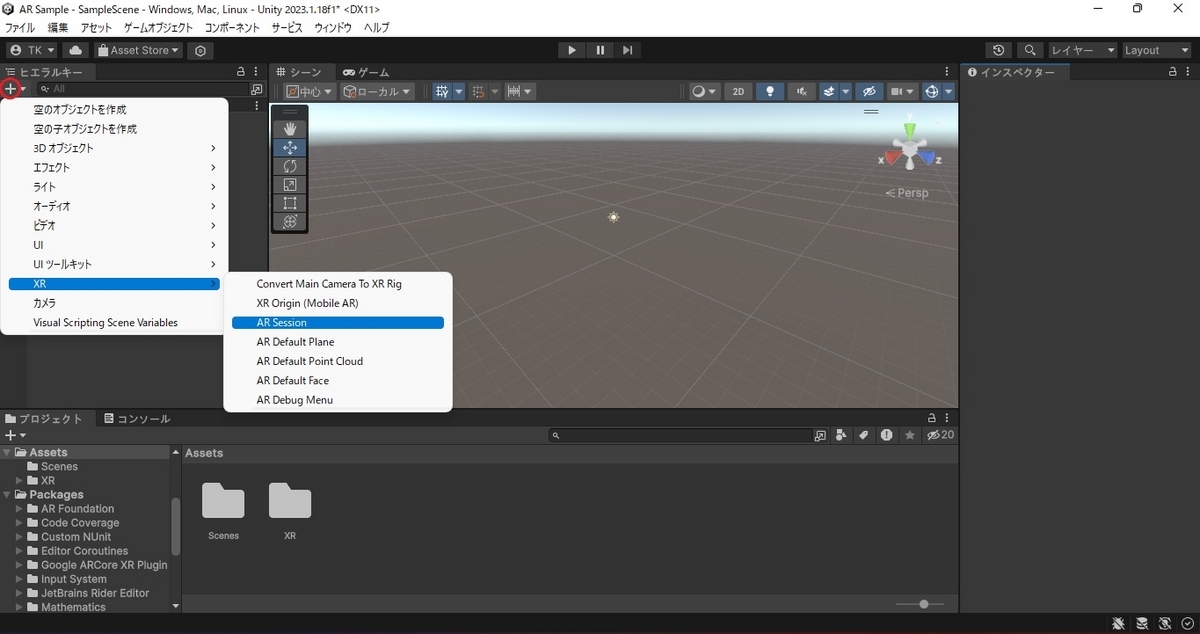The image size is (1200, 634).
Task: Open the Undo History clock icon
Action: click(999, 50)
